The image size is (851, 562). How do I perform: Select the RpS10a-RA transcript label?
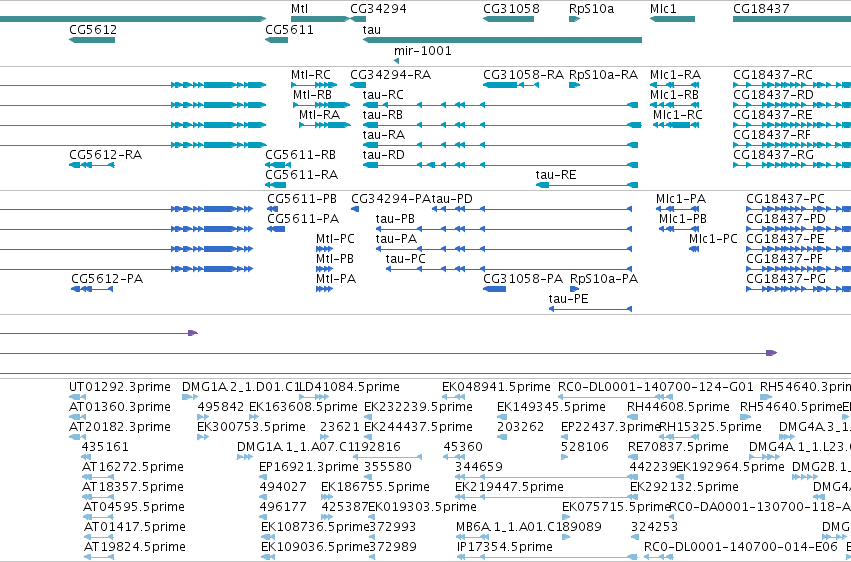point(604,75)
